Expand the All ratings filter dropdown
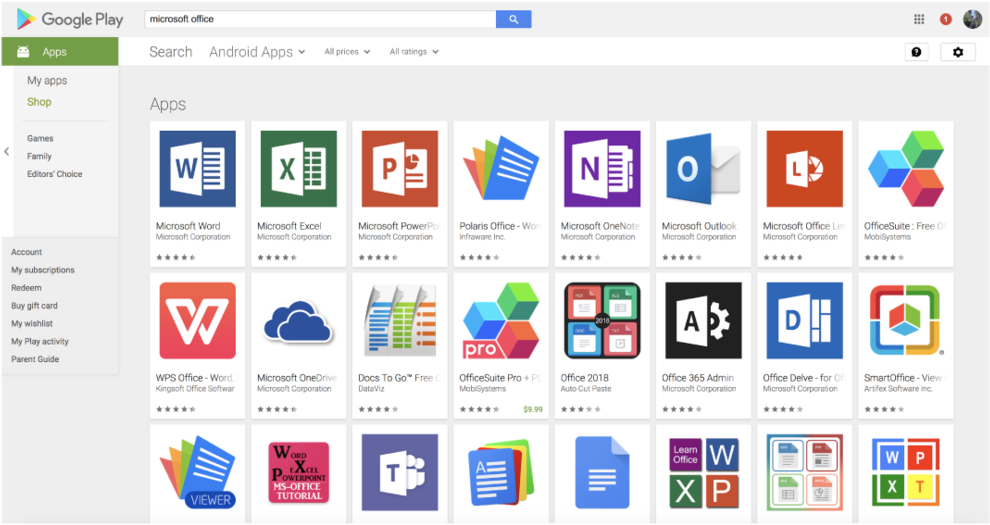 (414, 52)
